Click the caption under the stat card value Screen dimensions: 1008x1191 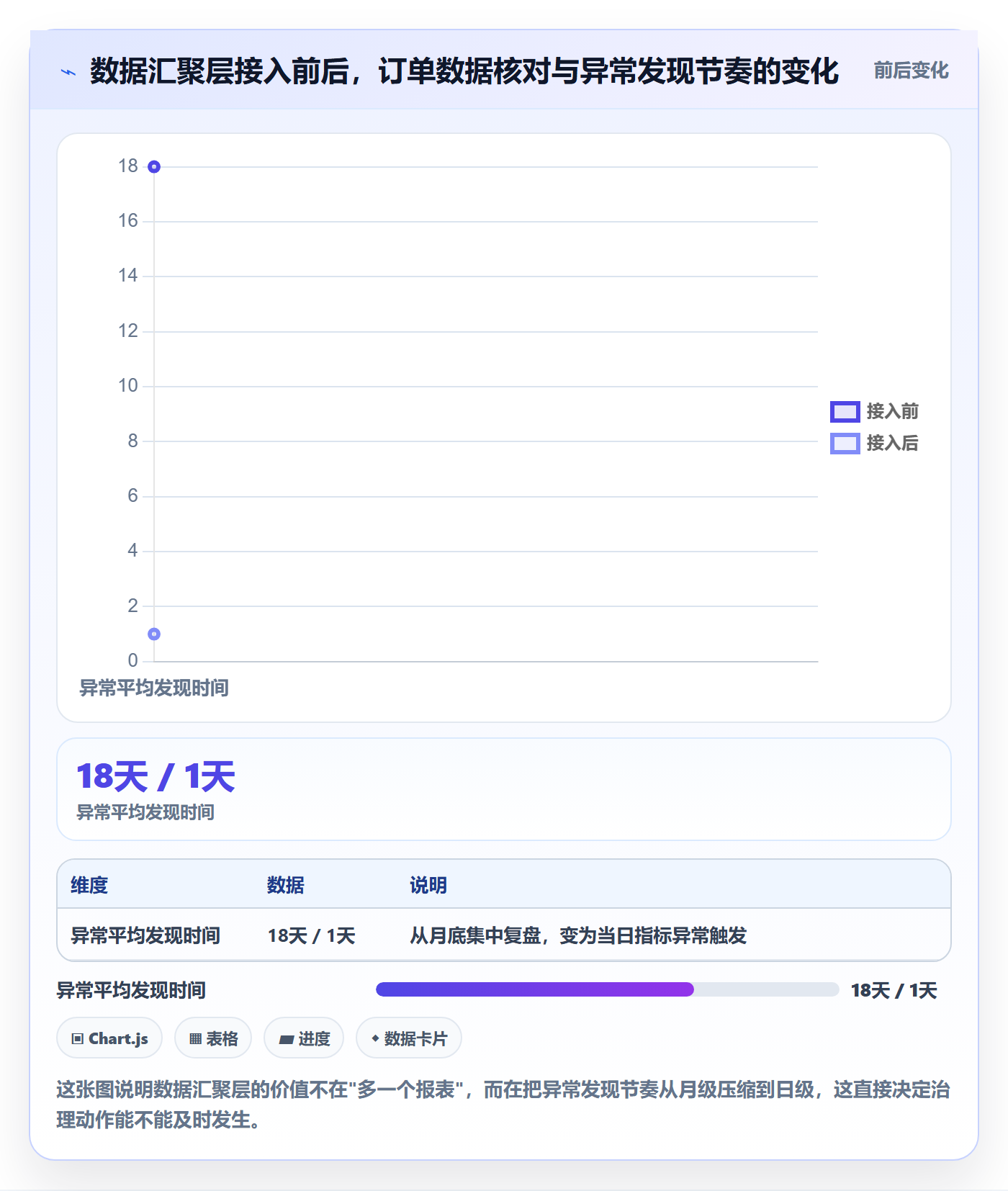(145, 812)
